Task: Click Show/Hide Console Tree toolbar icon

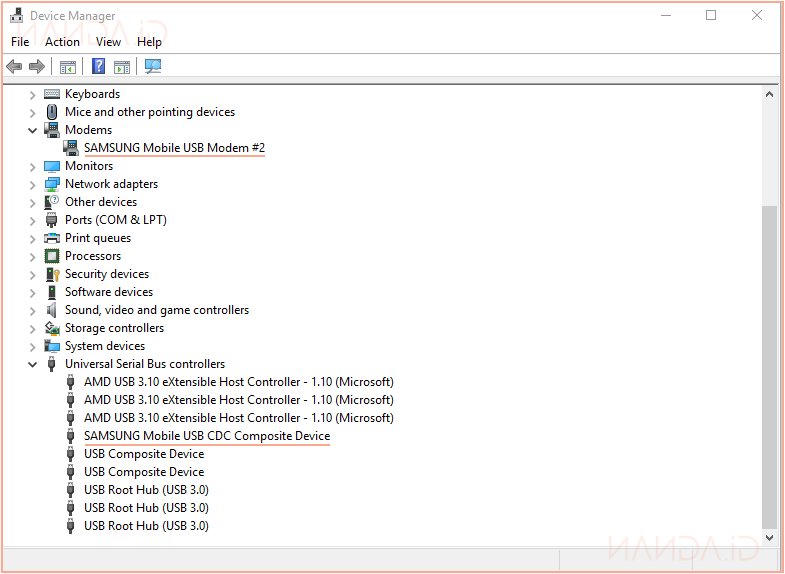Action: pyautogui.click(x=68, y=67)
